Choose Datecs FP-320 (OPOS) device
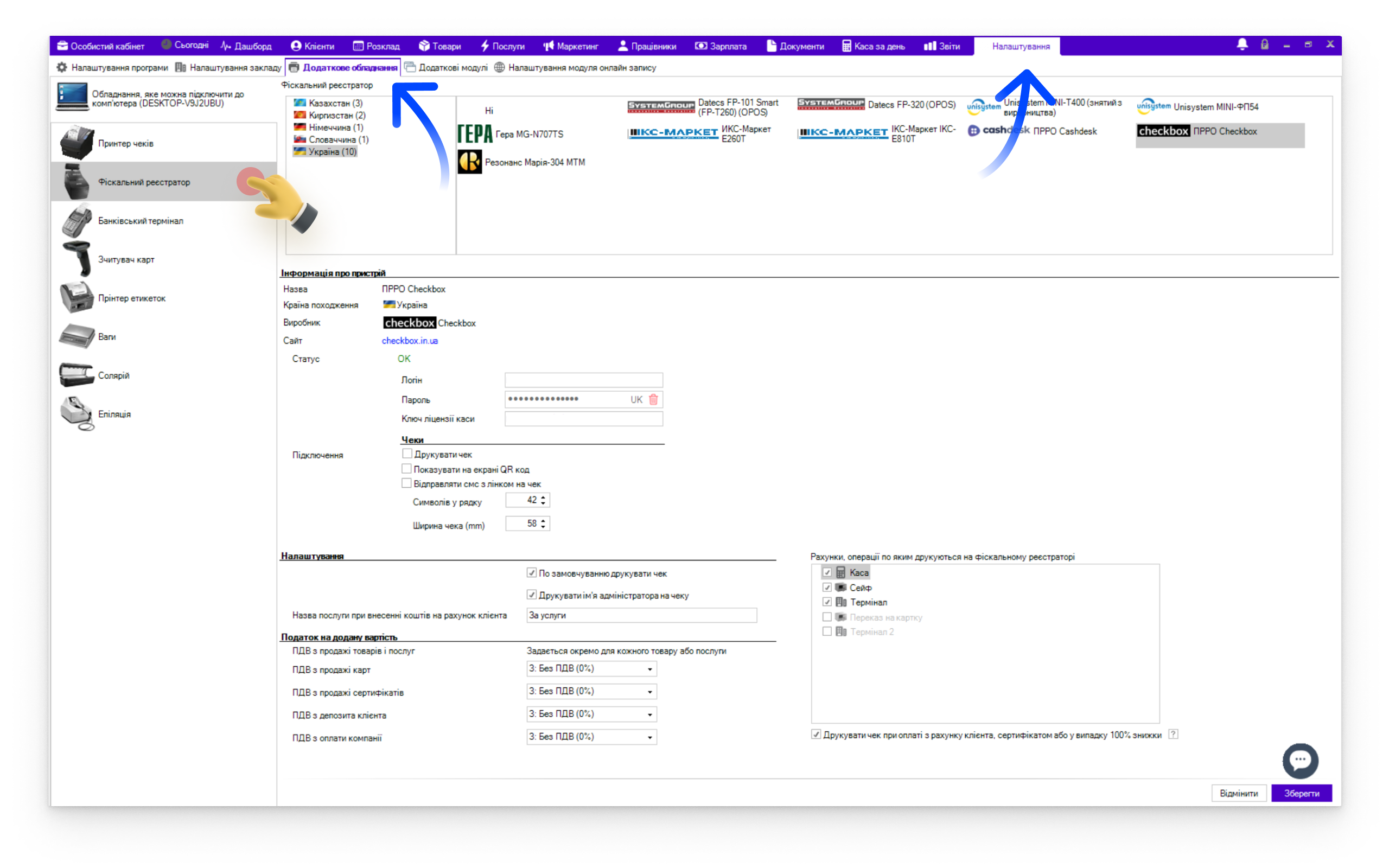This screenshot has height=868, width=1389. pos(876,105)
